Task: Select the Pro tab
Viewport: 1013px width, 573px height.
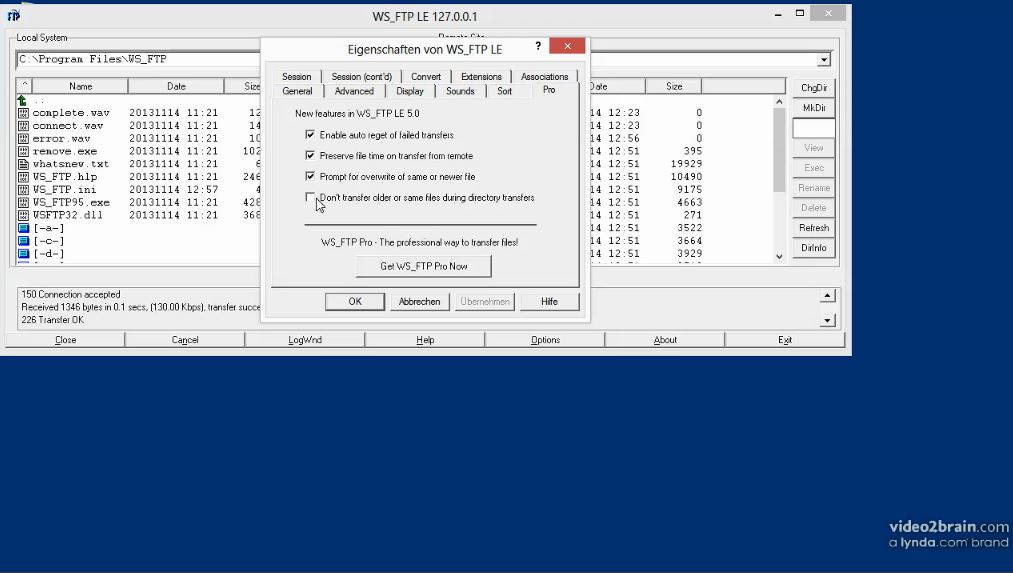Action: click(x=549, y=90)
